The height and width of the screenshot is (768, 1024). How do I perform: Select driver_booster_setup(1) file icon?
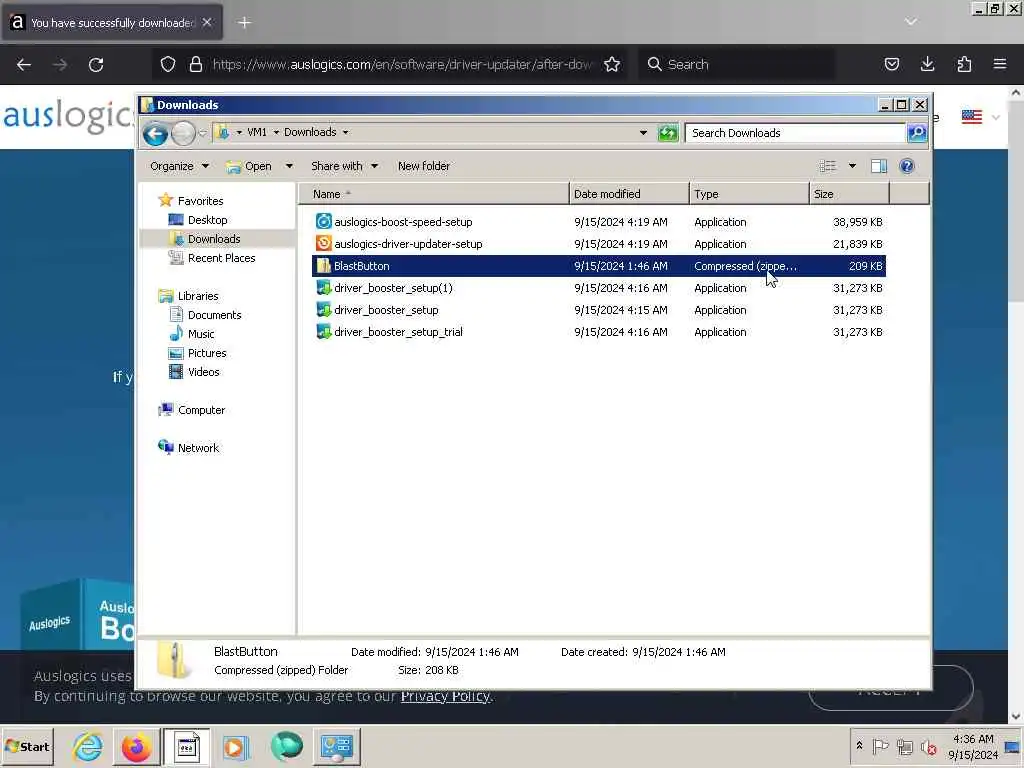point(323,288)
